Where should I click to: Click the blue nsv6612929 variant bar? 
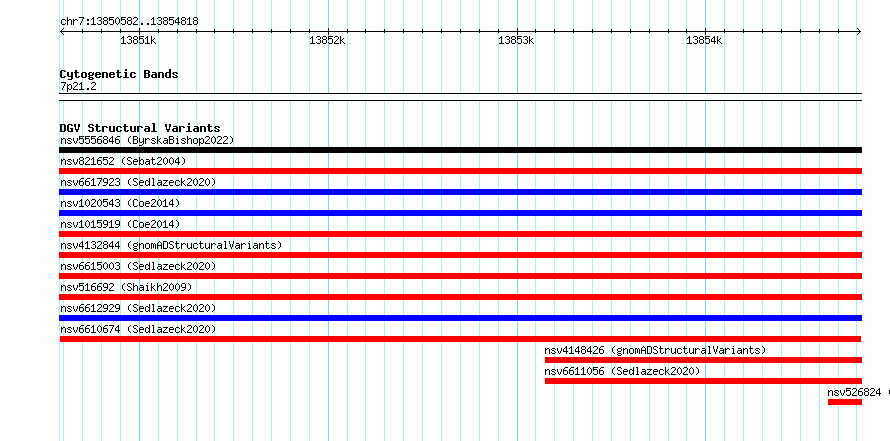pos(460,318)
